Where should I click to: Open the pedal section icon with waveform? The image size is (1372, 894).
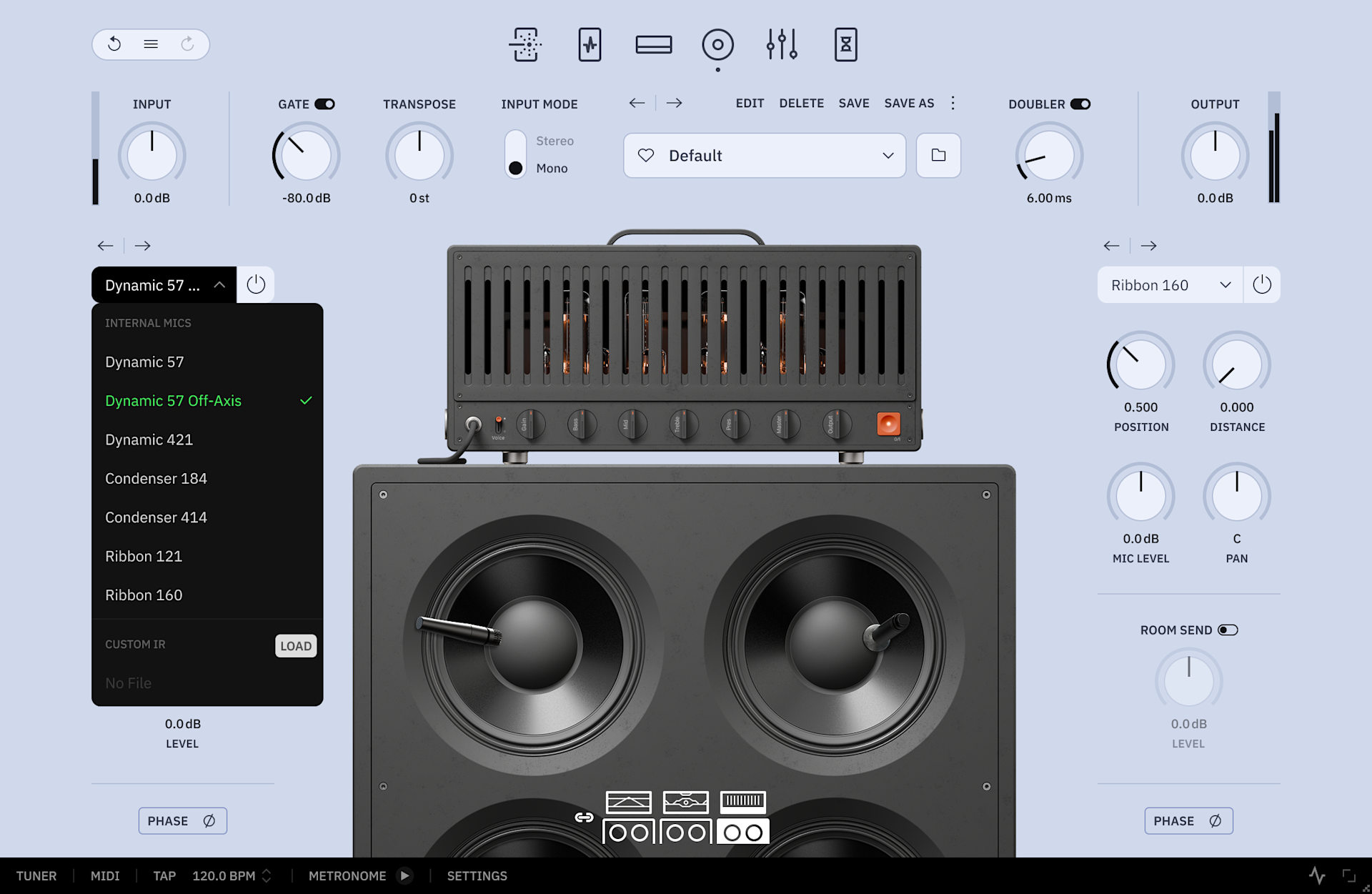point(590,44)
